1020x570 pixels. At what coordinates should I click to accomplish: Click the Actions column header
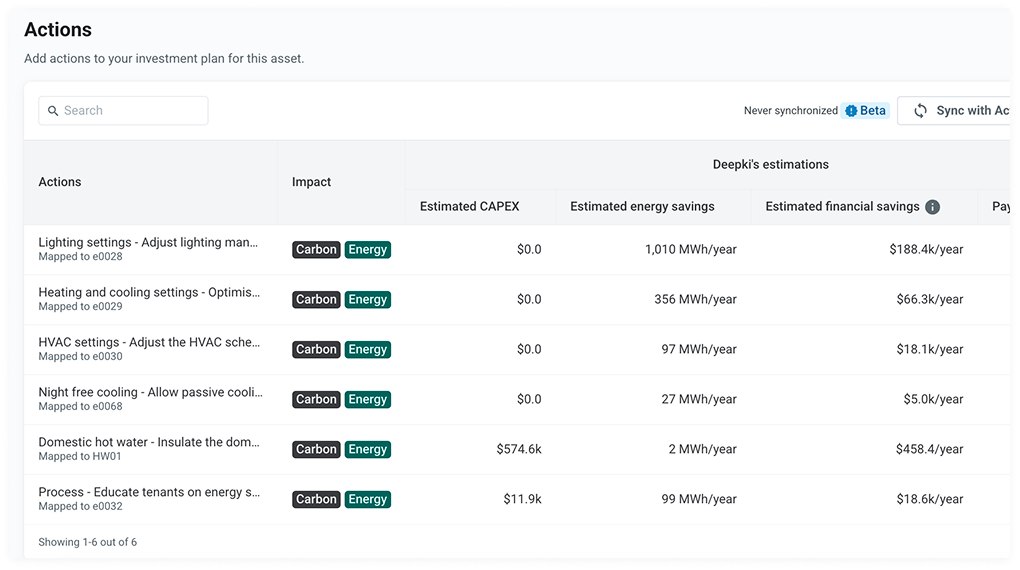[60, 182]
